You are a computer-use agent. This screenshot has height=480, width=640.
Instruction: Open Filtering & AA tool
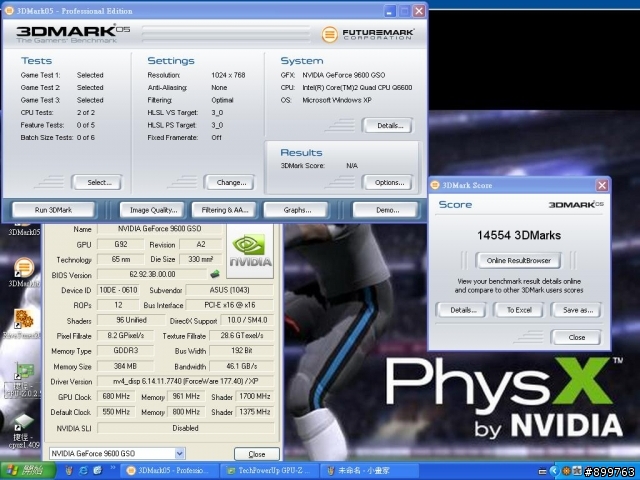tap(225, 210)
